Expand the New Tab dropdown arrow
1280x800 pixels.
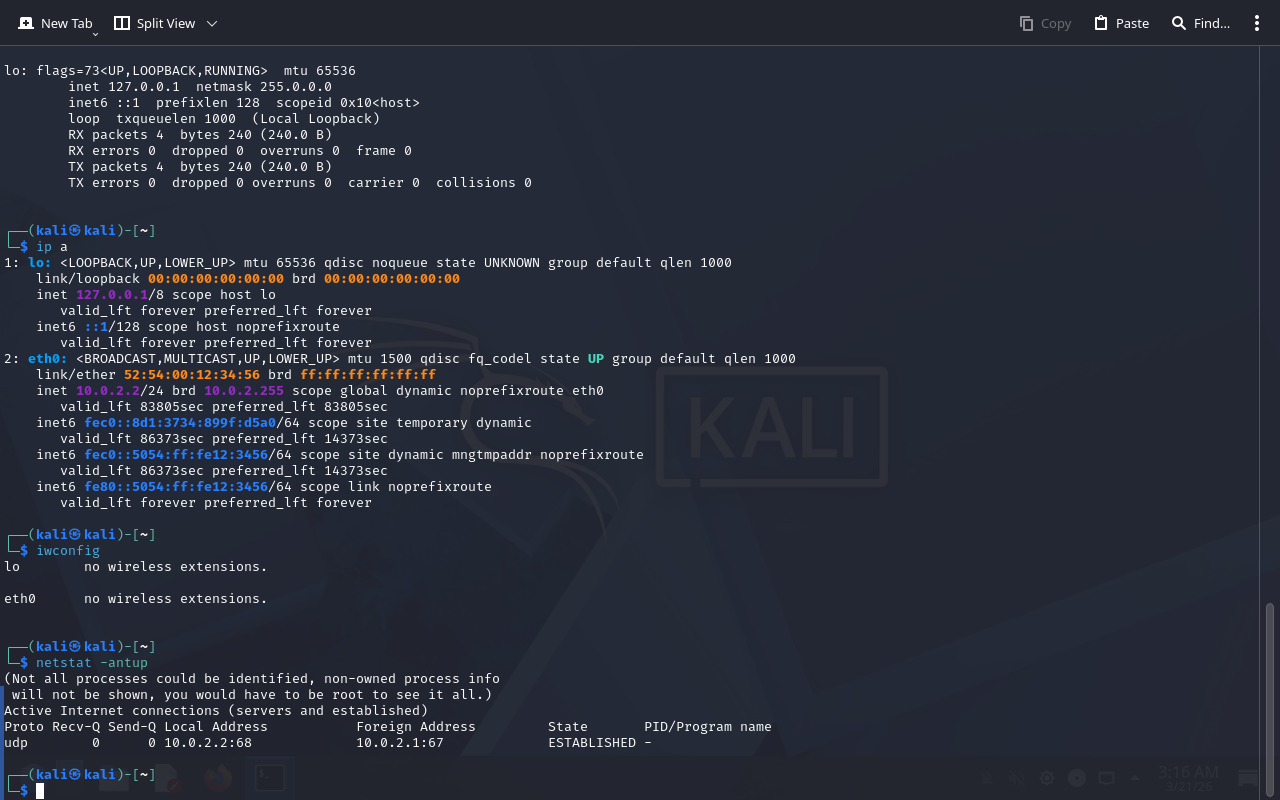(x=95, y=34)
